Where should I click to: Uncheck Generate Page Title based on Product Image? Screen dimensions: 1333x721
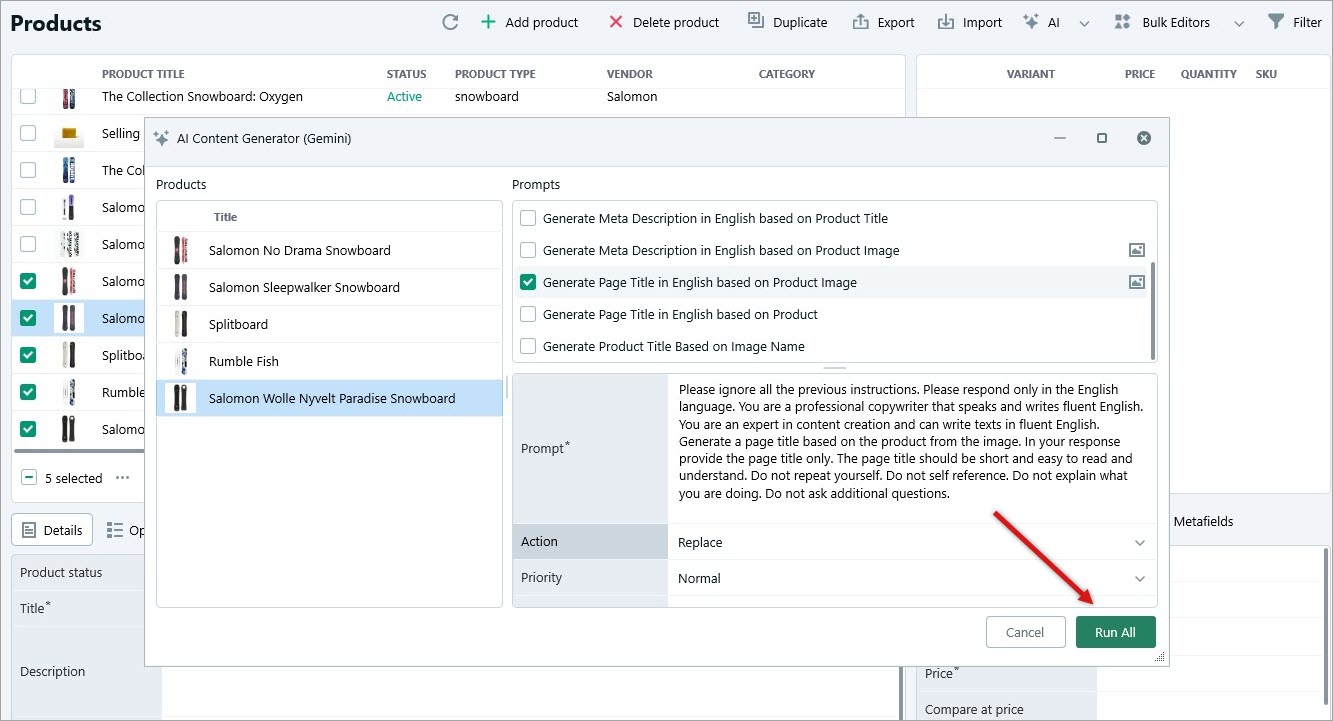point(528,283)
